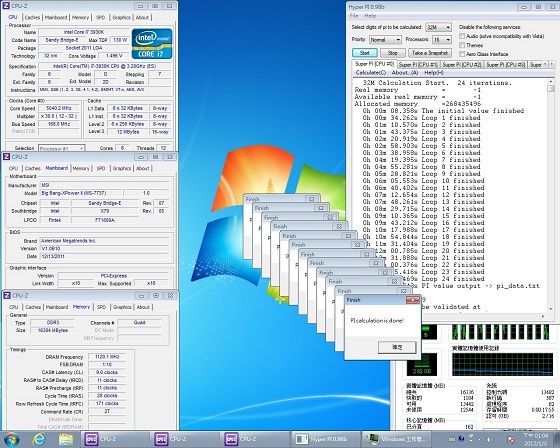Click the physical memory usage history graph
Viewport: 560px width, 448px height.
tap(502, 364)
